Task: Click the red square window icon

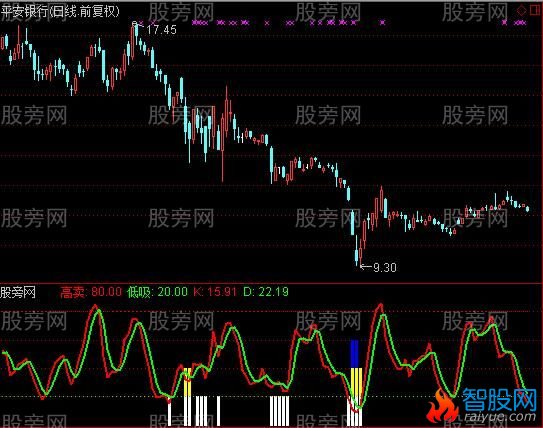Action: 535,10
